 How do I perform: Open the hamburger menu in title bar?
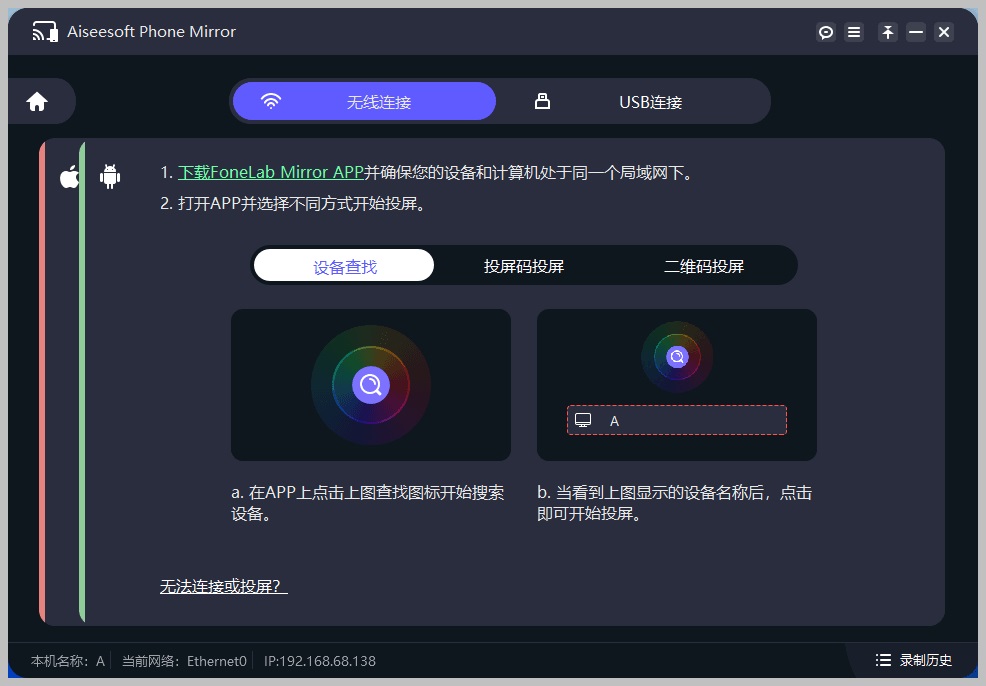pos(854,32)
